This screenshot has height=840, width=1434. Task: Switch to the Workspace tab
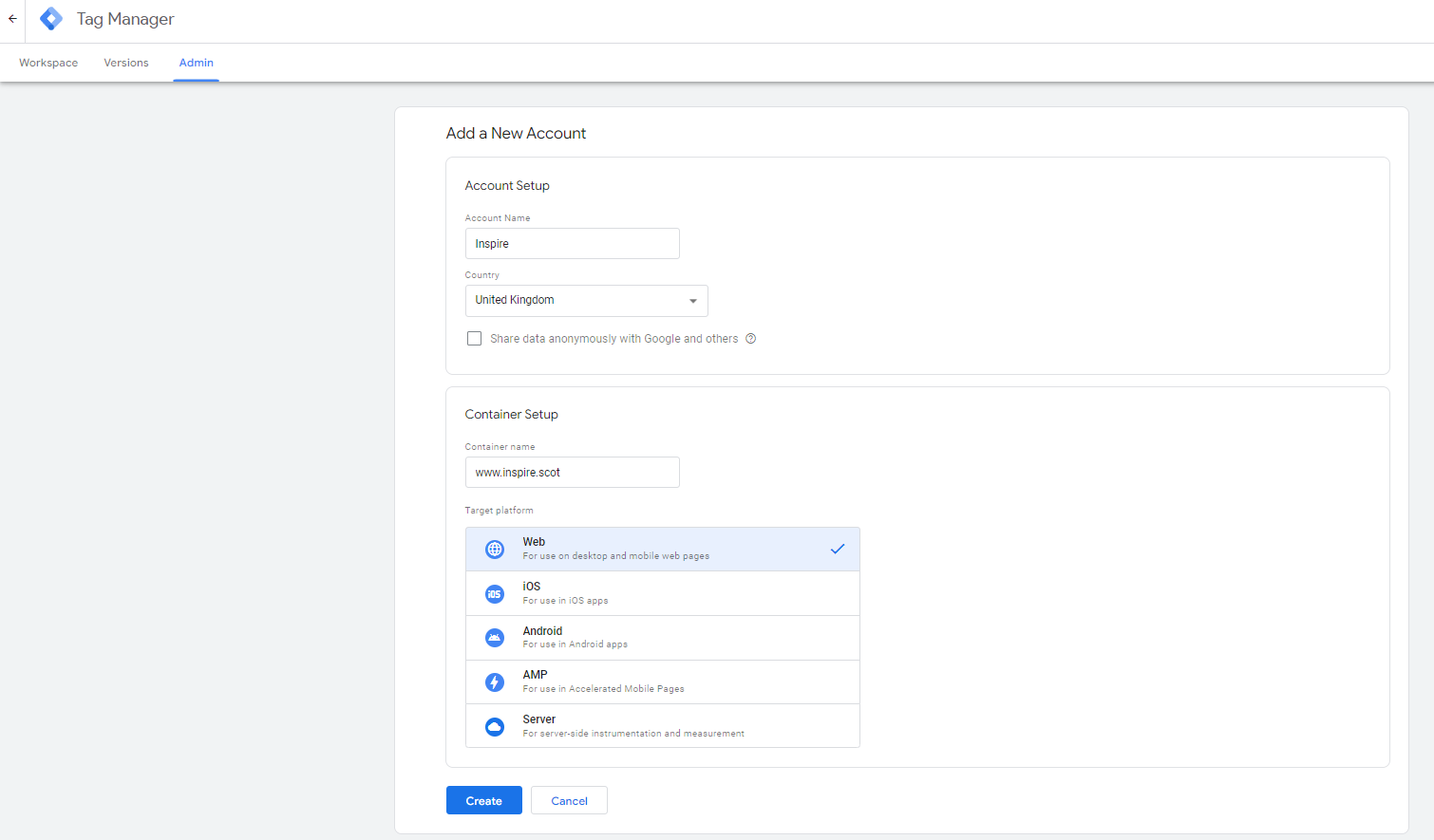[x=48, y=63]
